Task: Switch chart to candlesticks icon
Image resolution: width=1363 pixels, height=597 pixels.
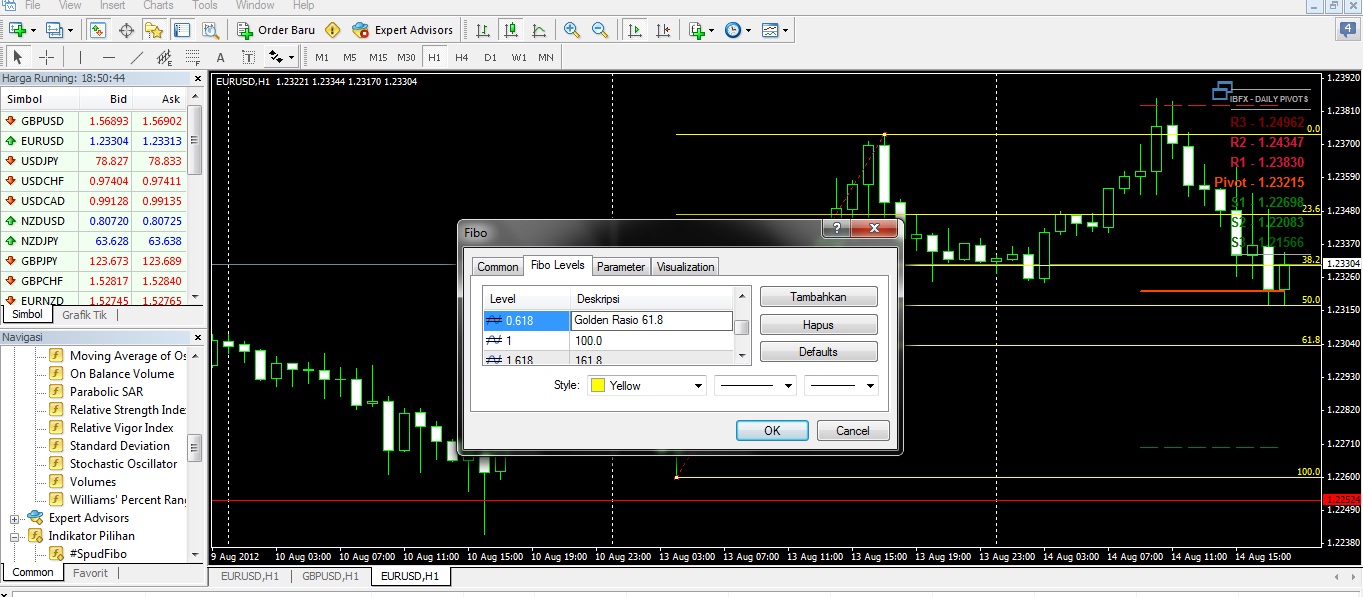Action: [x=511, y=30]
